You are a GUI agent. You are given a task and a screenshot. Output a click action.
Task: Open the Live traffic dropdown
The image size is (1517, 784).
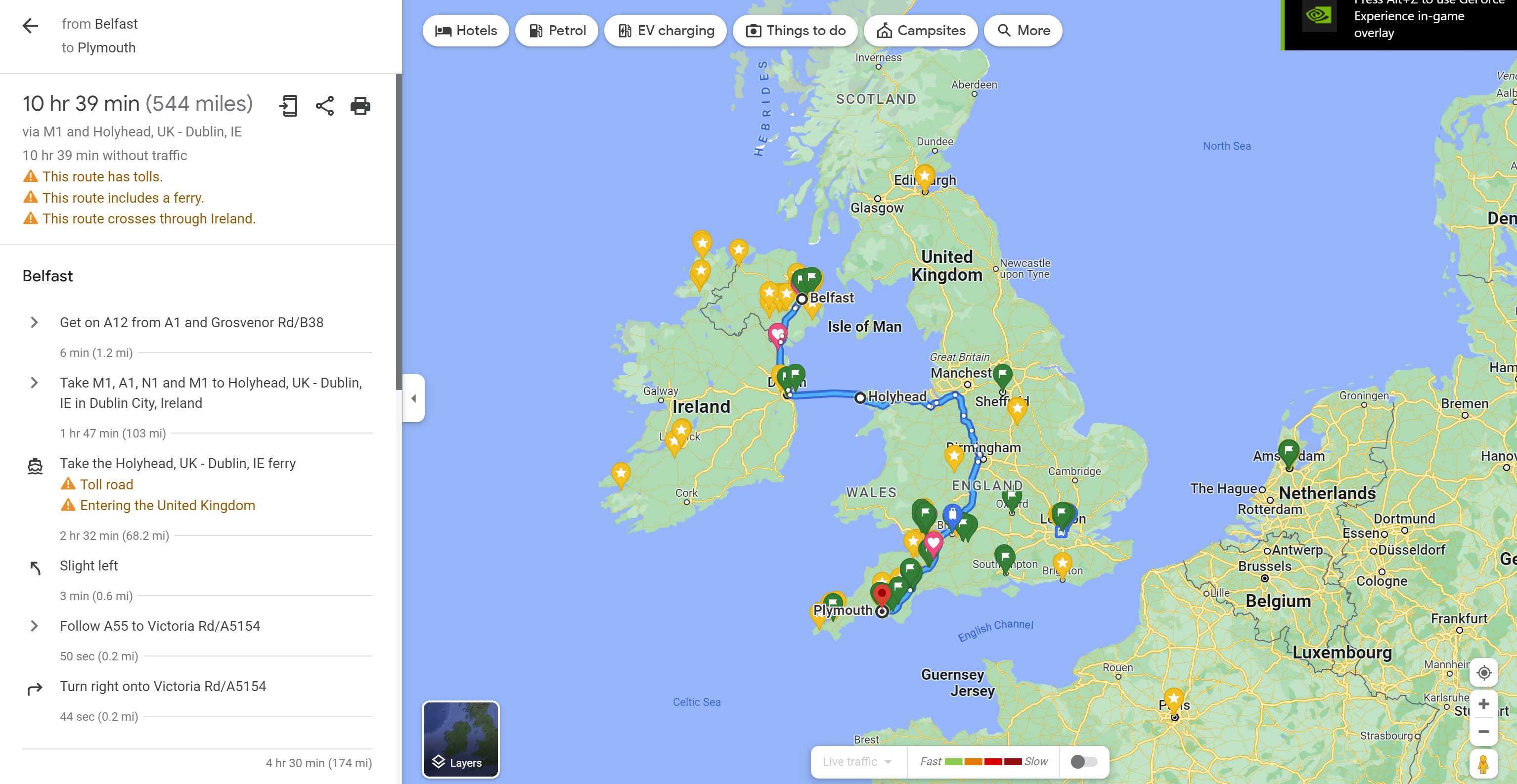click(x=857, y=762)
